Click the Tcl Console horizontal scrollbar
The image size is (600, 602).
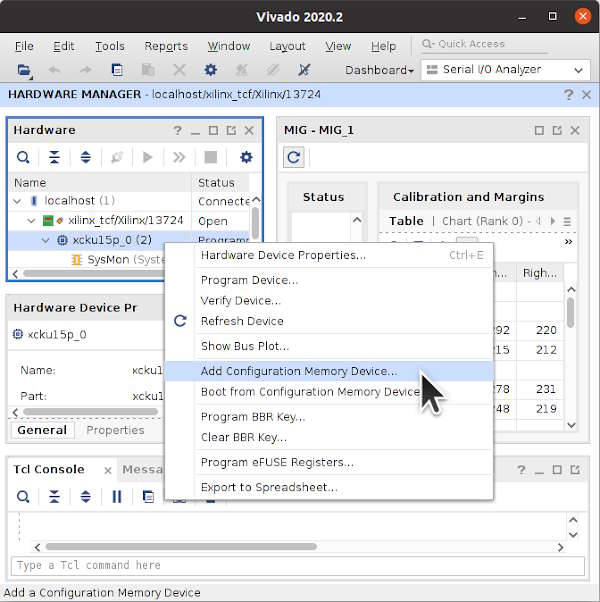point(181,547)
